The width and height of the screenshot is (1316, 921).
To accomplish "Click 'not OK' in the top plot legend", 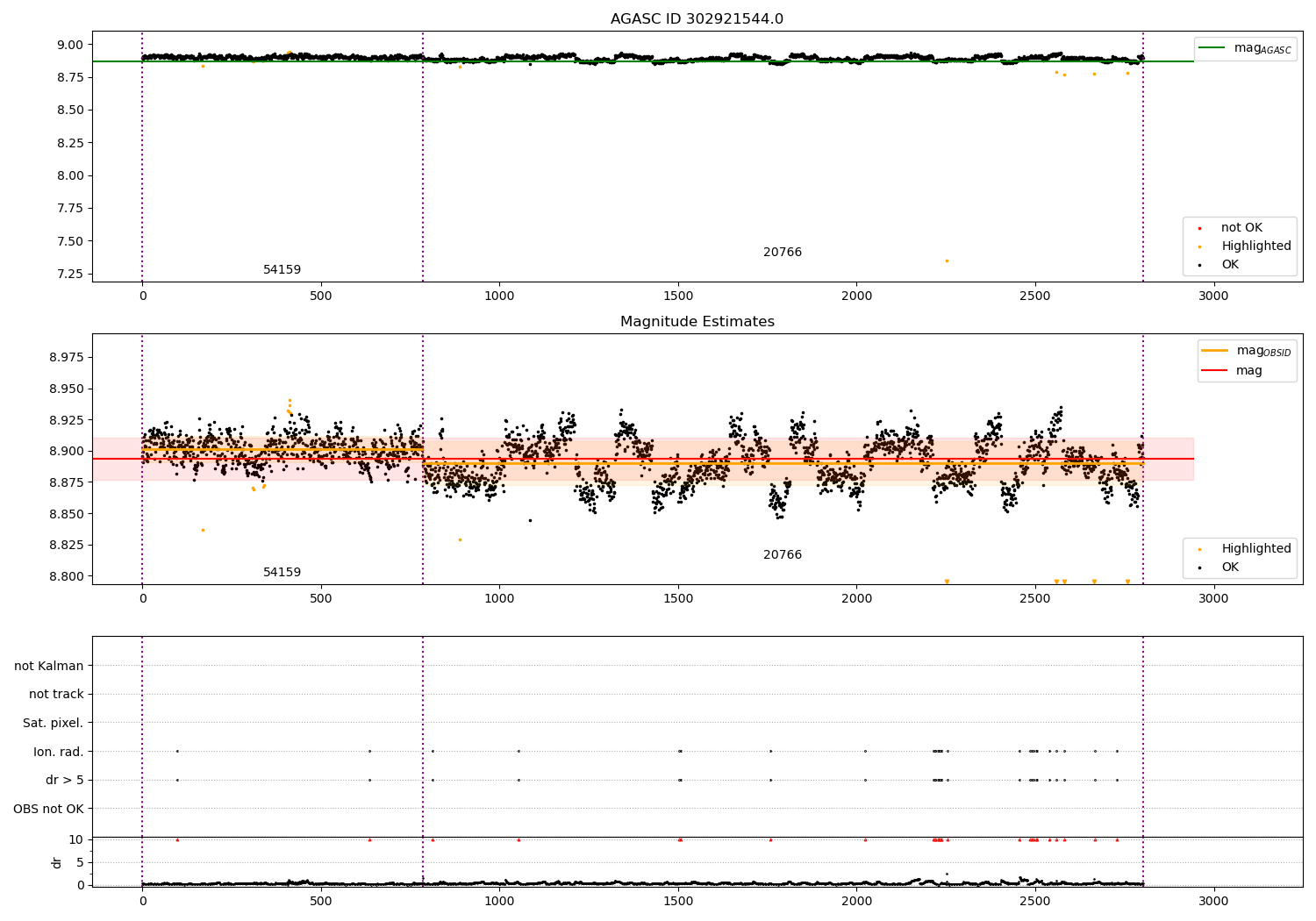I will (1241, 227).
